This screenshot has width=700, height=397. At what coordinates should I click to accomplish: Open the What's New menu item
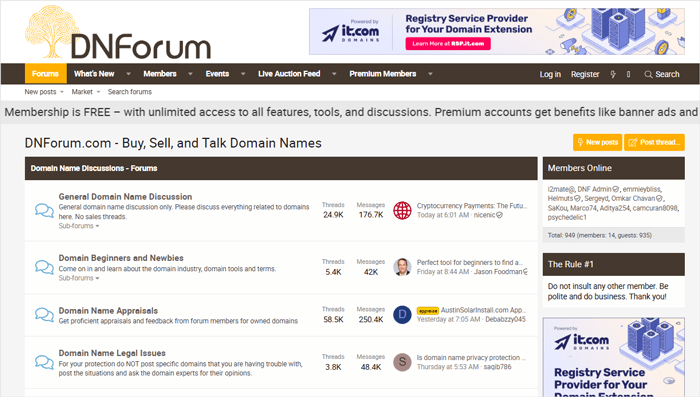(94, 74)
